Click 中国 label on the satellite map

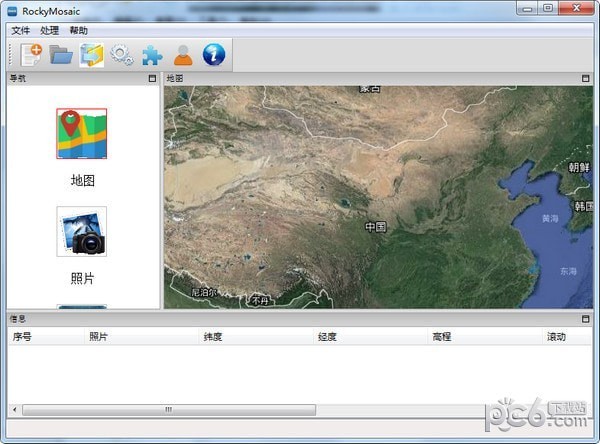375,227
